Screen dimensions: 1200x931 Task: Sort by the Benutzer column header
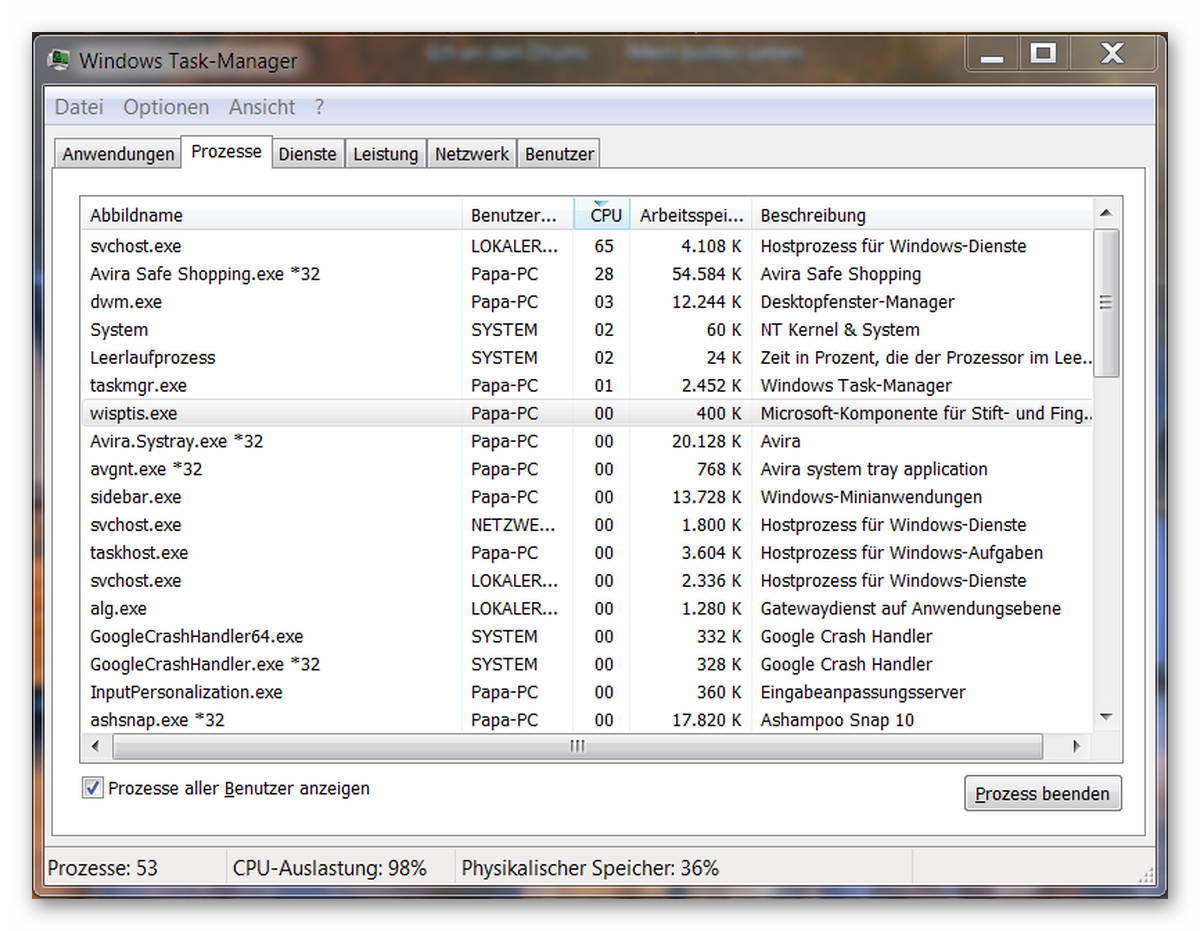pos(518,215)
